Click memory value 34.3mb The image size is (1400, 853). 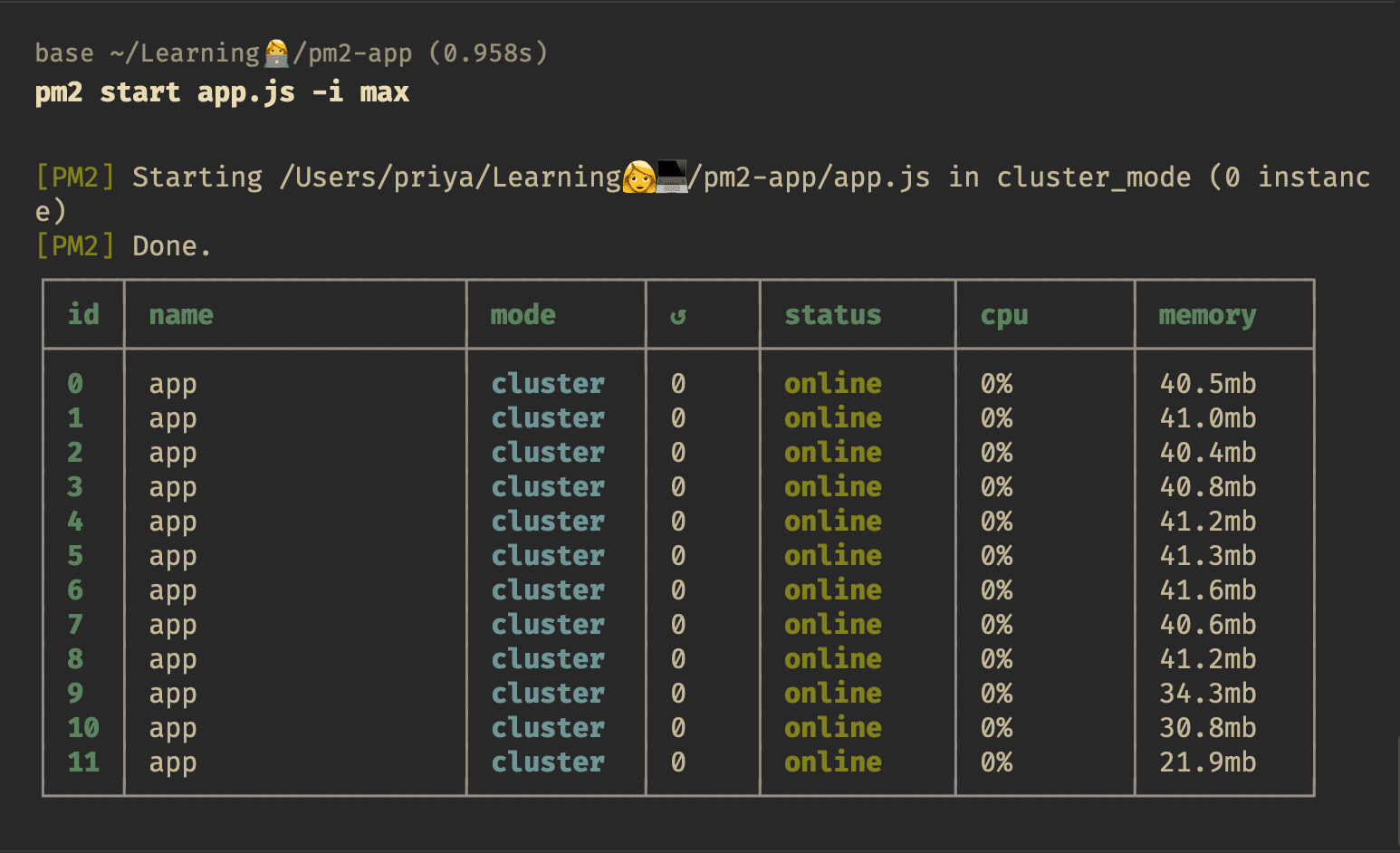1208,694
